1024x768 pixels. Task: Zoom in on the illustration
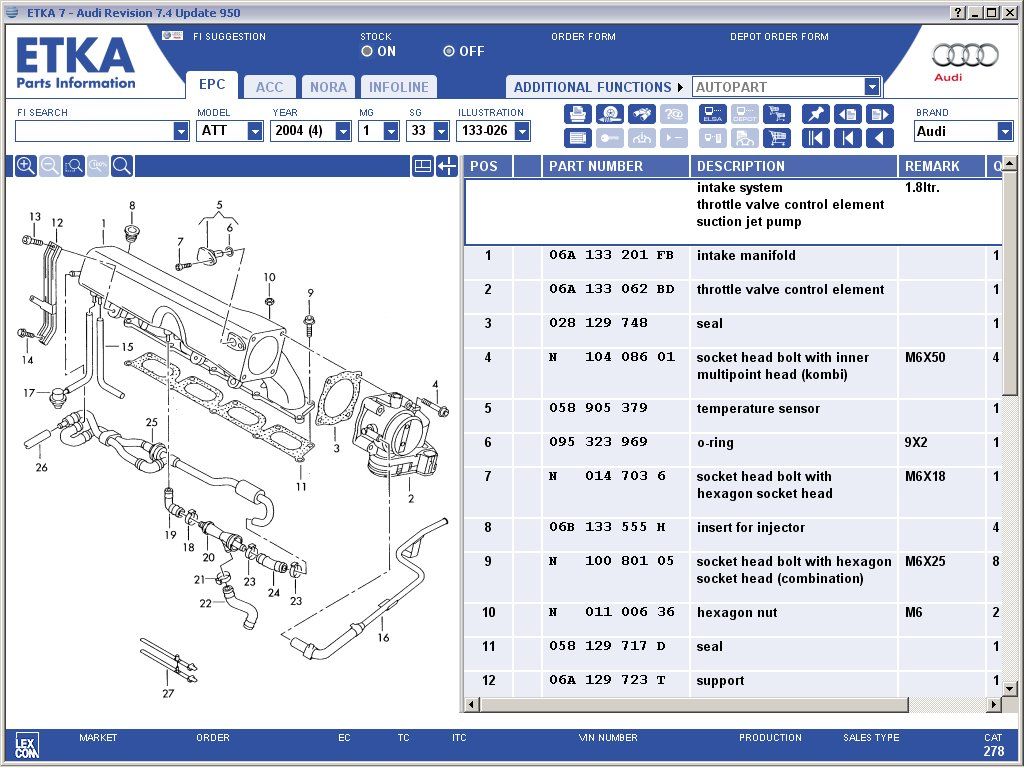pos(25,166)
